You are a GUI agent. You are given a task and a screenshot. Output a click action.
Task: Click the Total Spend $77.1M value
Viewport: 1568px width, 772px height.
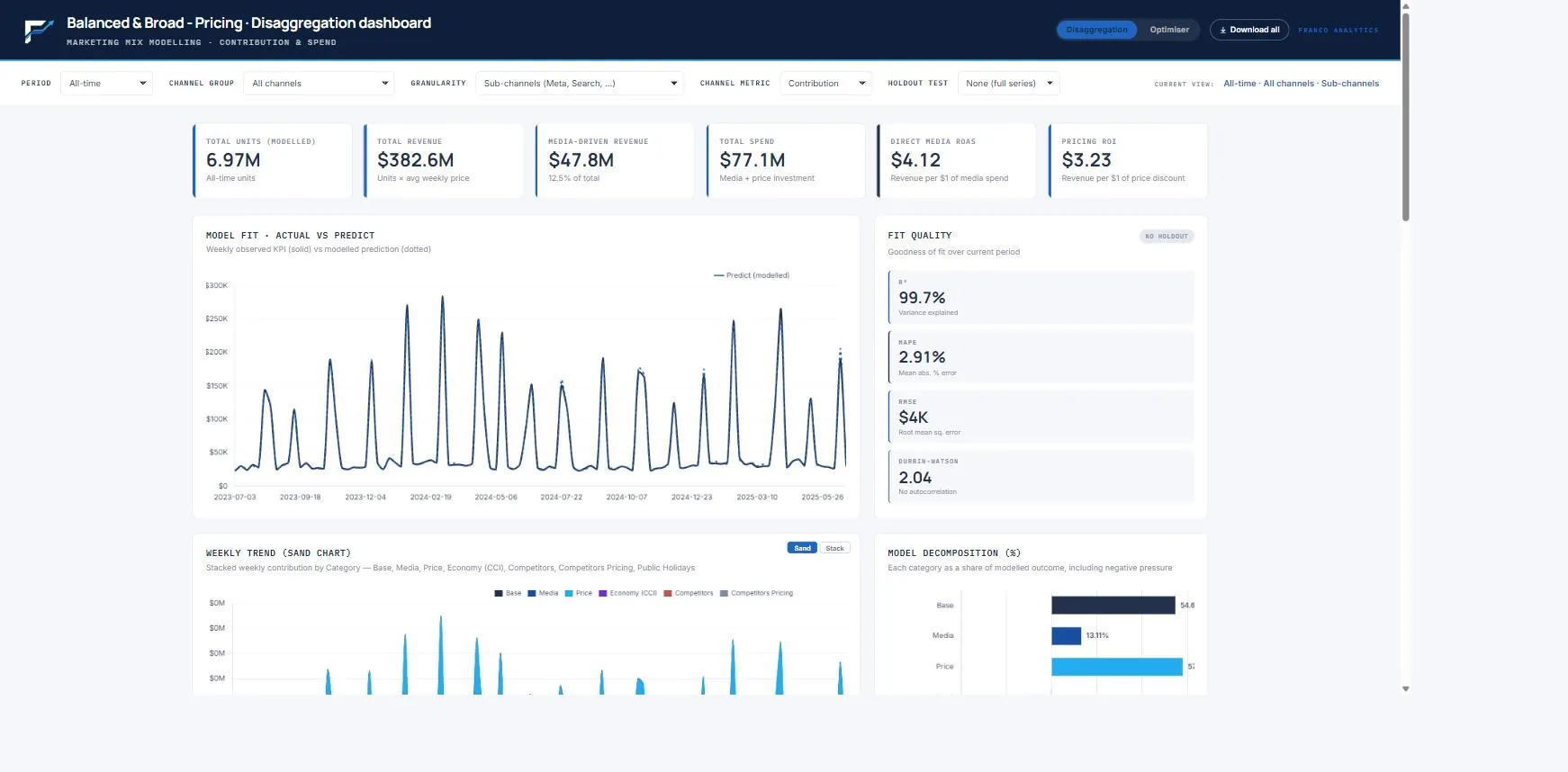click(752, 160)
